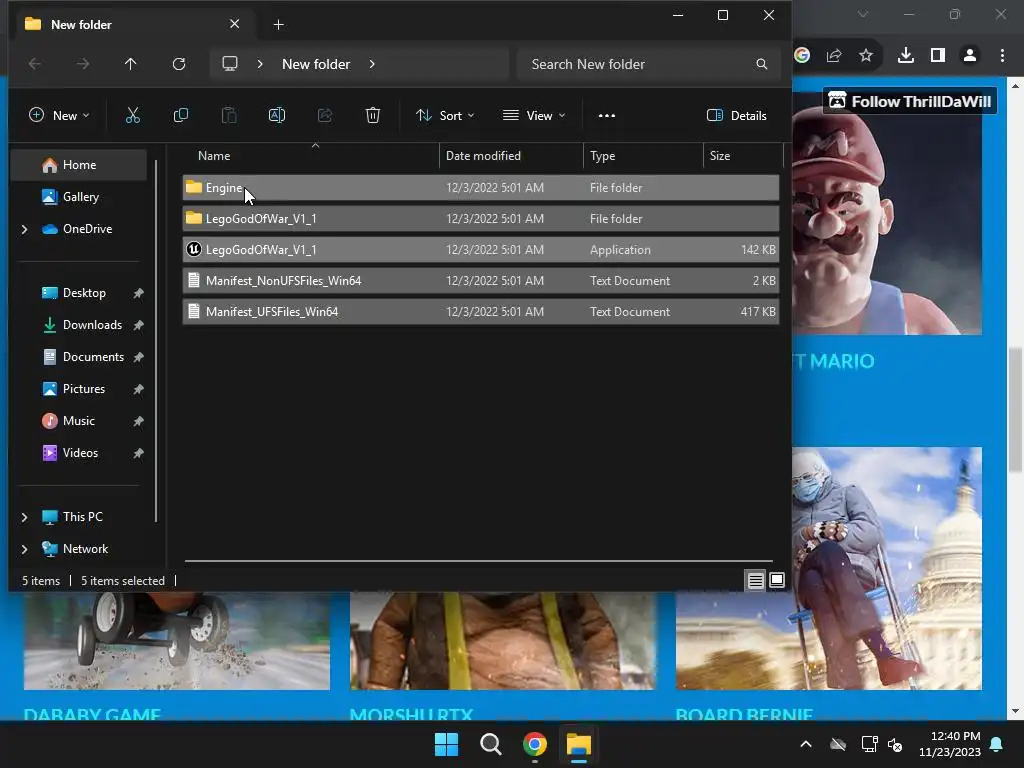
Task: Click the Rename icon in toolbar
Action: tap(277, 116)
